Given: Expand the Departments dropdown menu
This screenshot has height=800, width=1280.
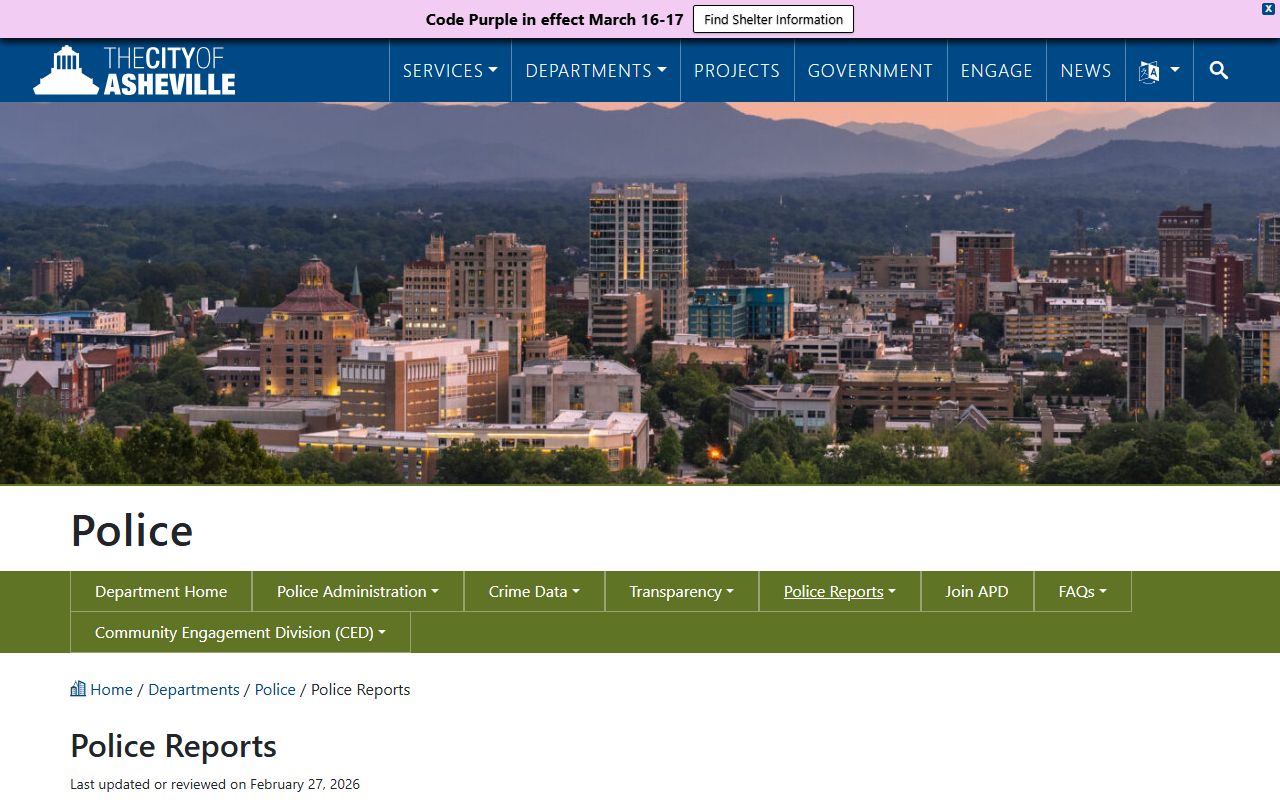Looking at the screenshot, I should tap(596, 71).
